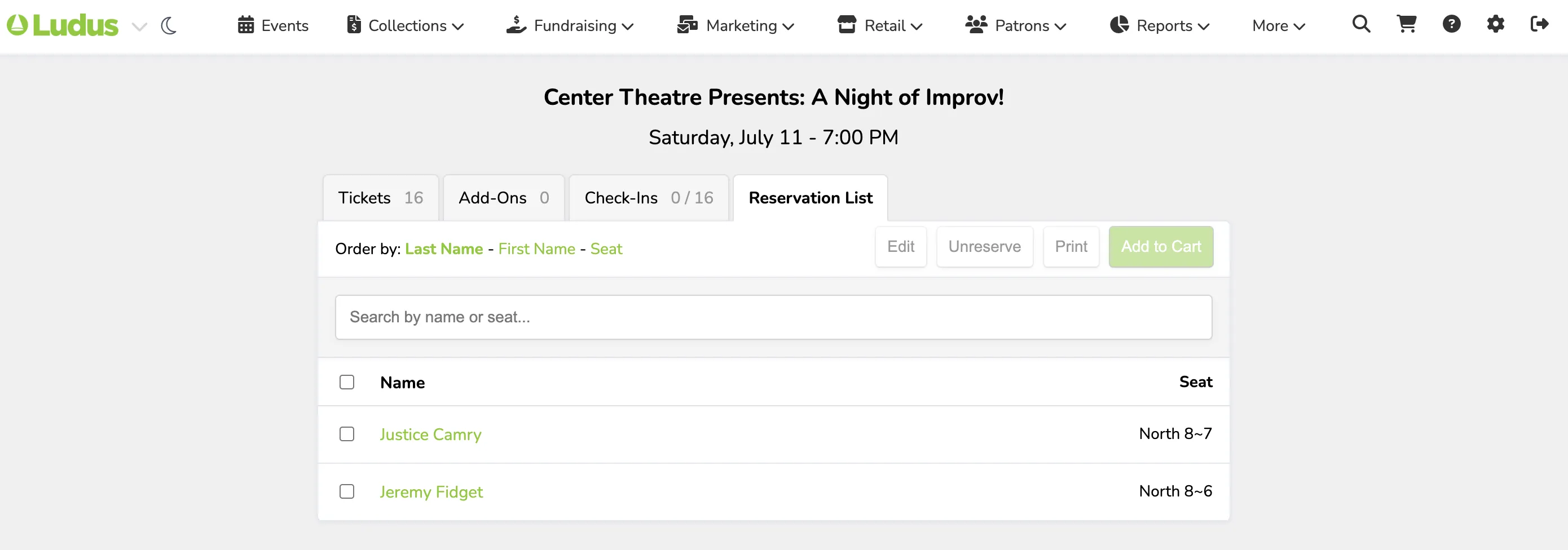Image resolution: width=1568 pixels, height=550 pixels.
Task: Click the Add to Cart button
Action: 1161,246
